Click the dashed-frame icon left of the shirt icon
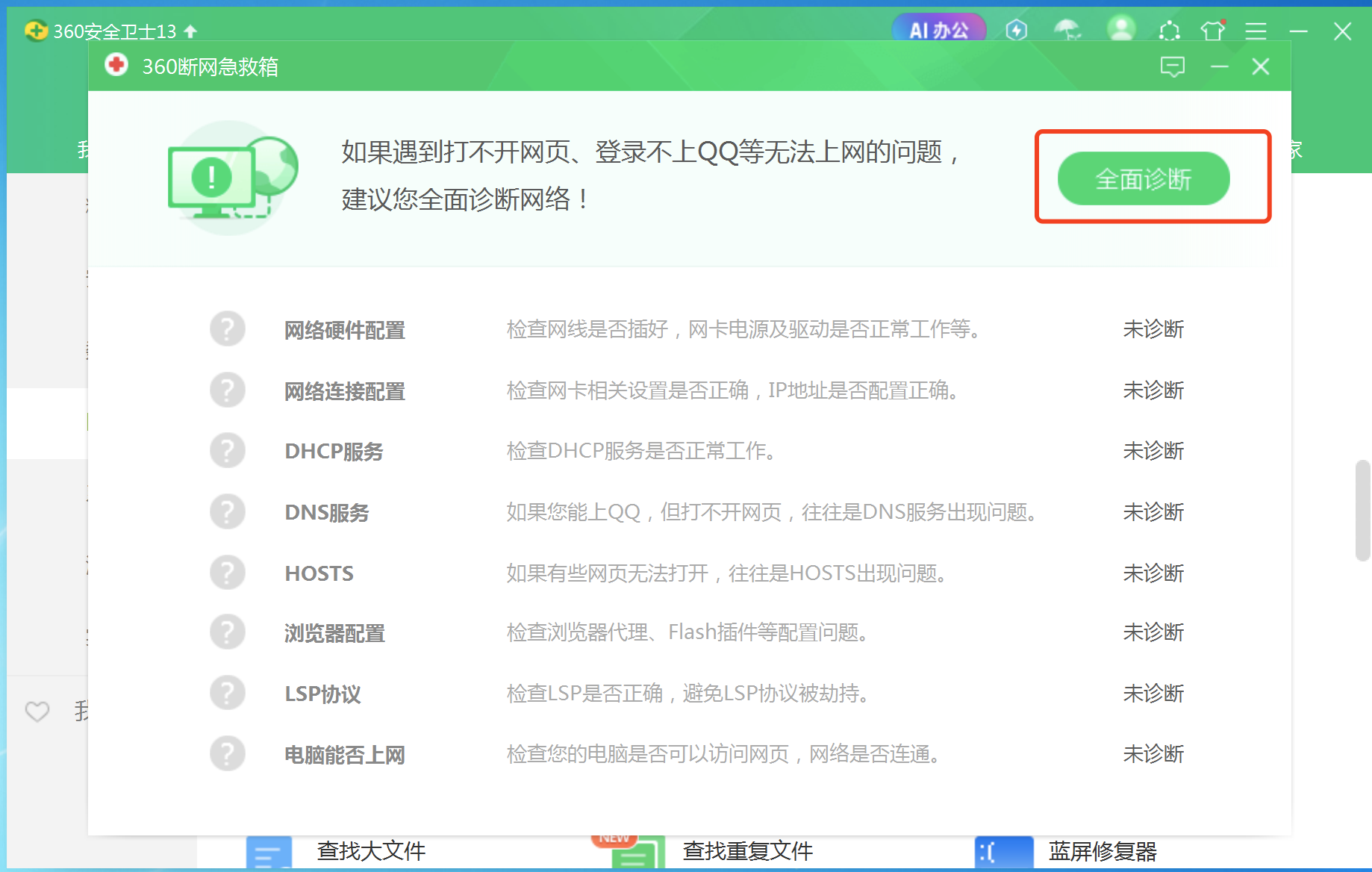Viewport: 1372px width, 872px height. (1169, 31)
